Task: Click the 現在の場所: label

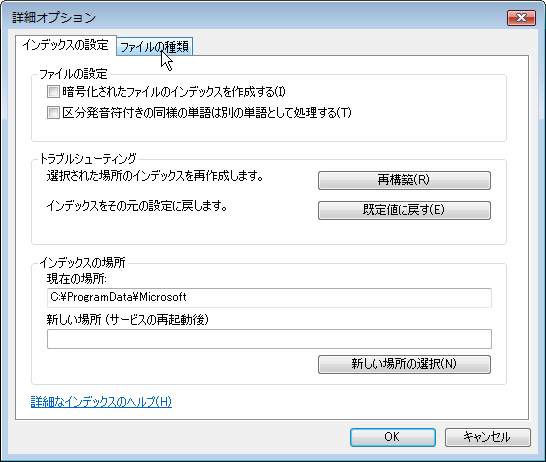Action: pyautogui.click(x=77, y=279)
